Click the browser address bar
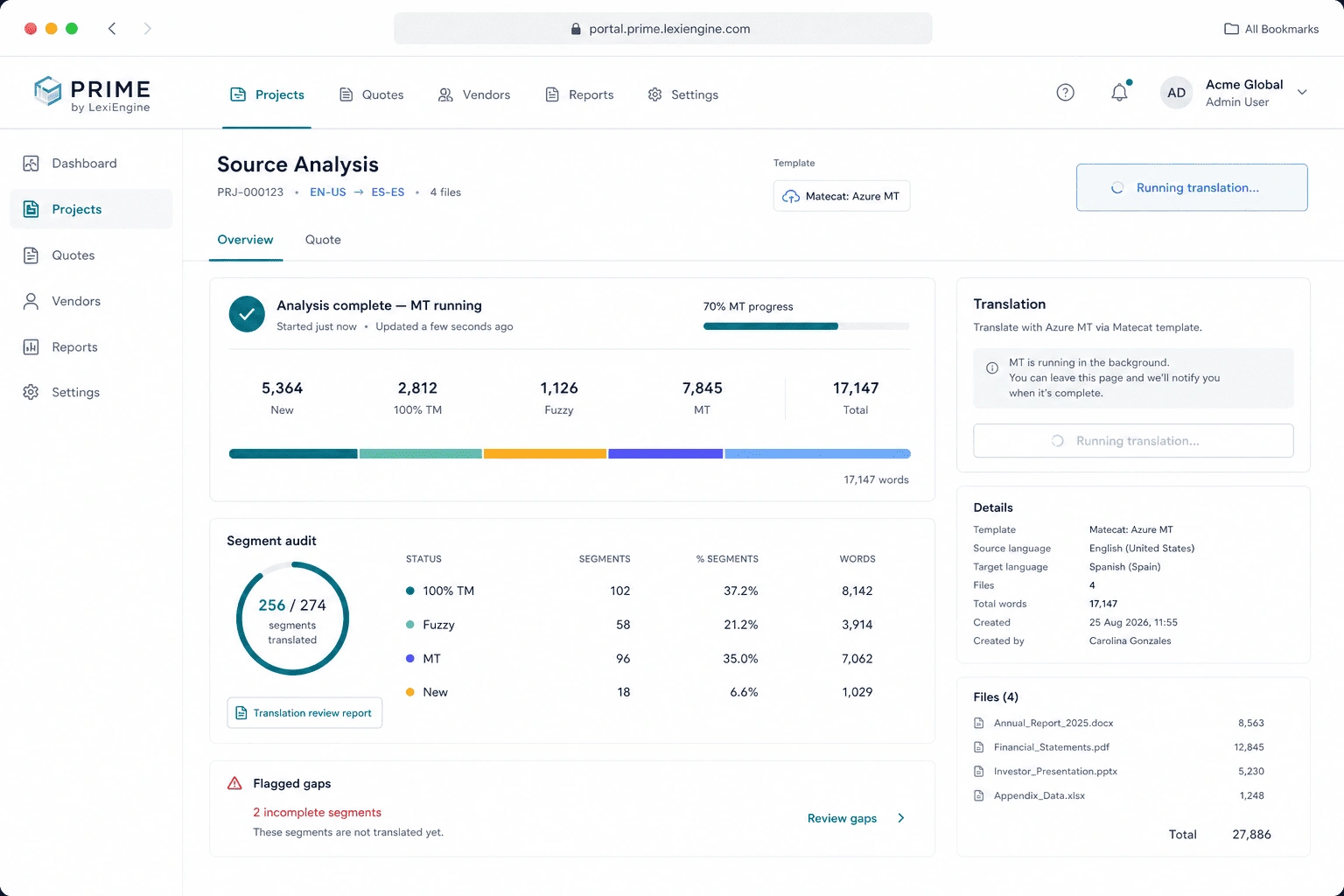The height and width of the screenshot is (896, 1344). (662, 29)
